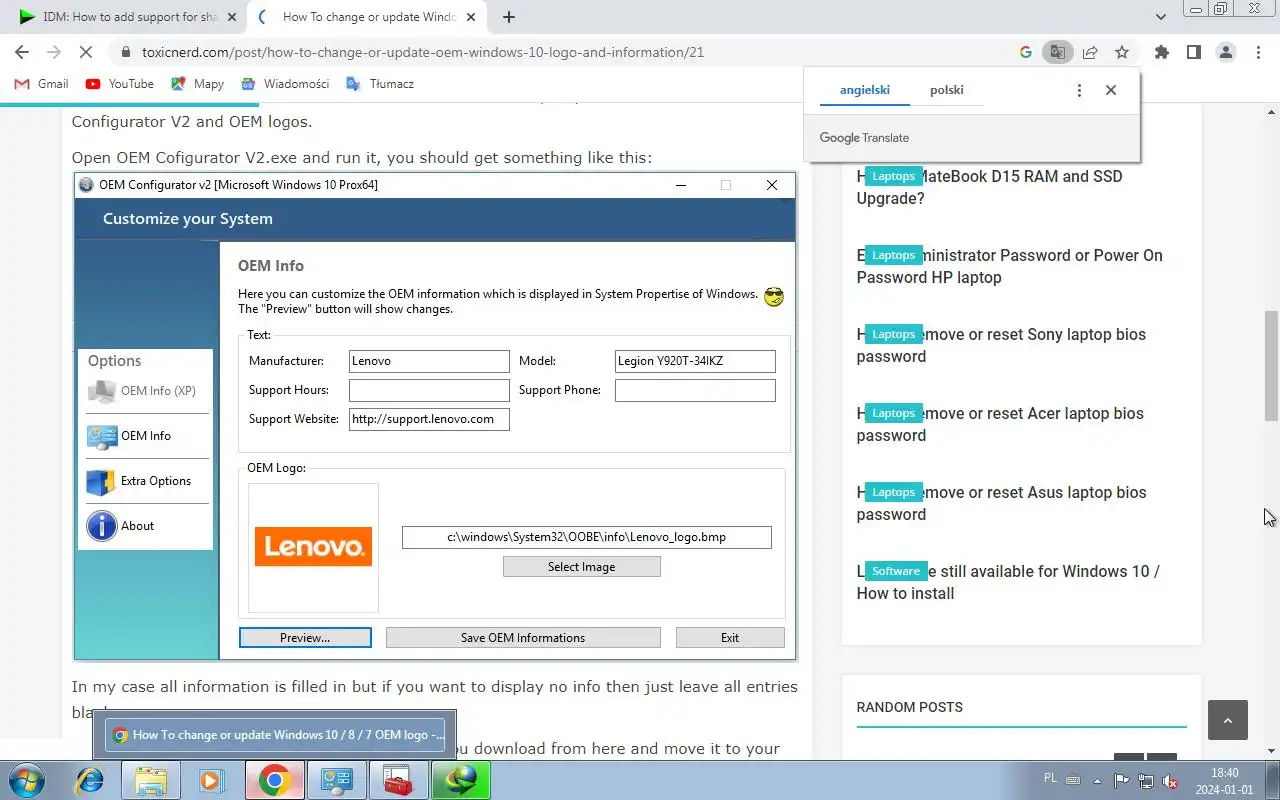The width and height of the screenshot is (1280, 800).
Task: Show hidden tray icons arrow
Action: coord(1098,781)
